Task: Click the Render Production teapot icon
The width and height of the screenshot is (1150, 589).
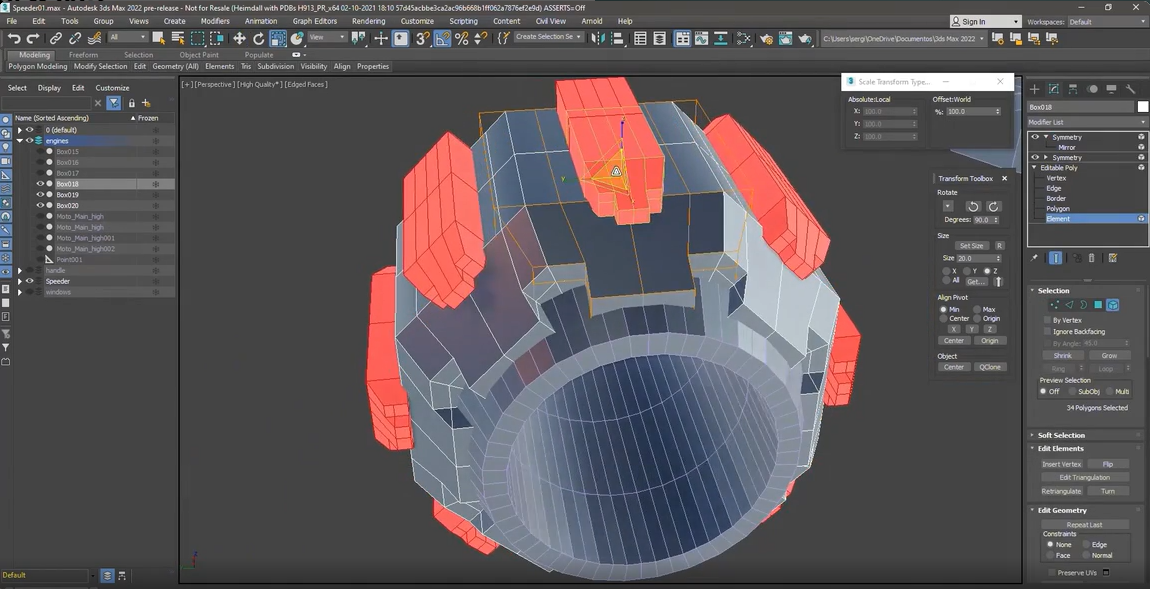Action: pos(805,39)
